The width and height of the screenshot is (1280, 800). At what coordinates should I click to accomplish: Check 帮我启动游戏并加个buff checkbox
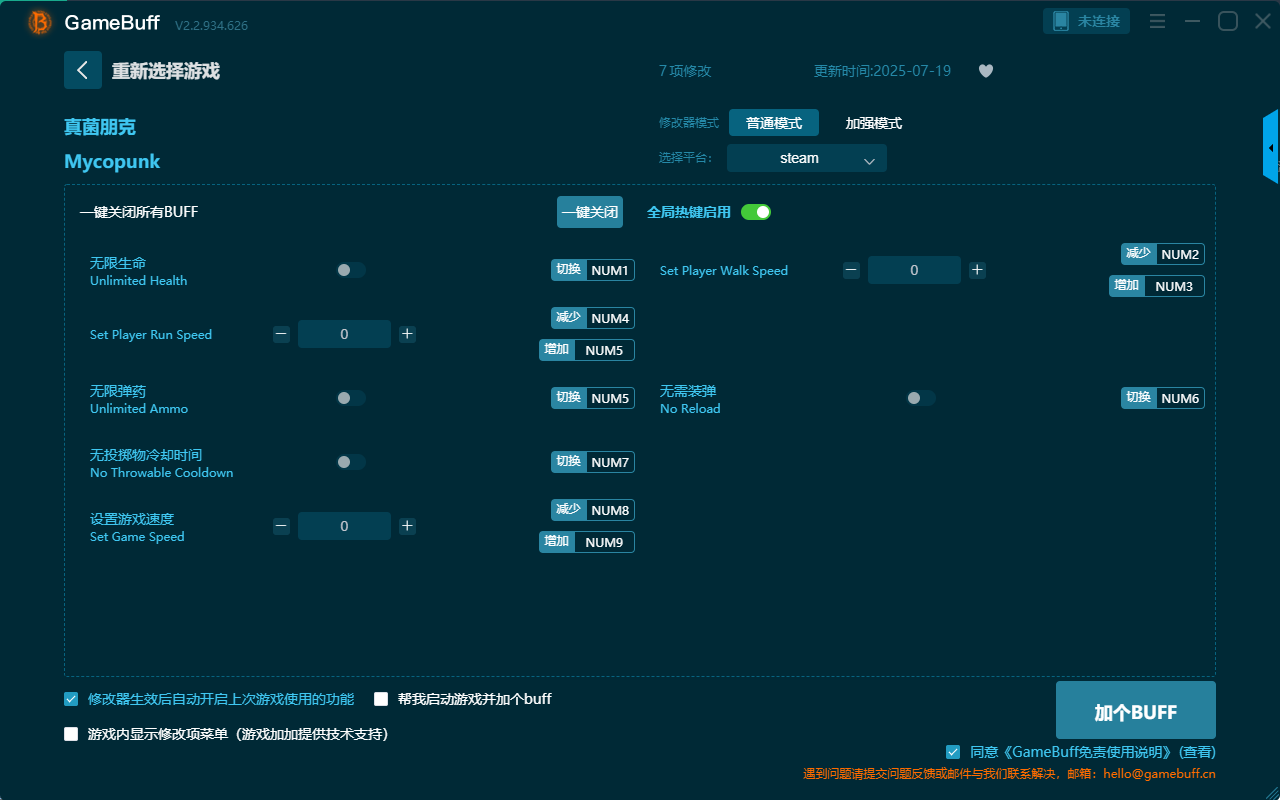point(381,699)
